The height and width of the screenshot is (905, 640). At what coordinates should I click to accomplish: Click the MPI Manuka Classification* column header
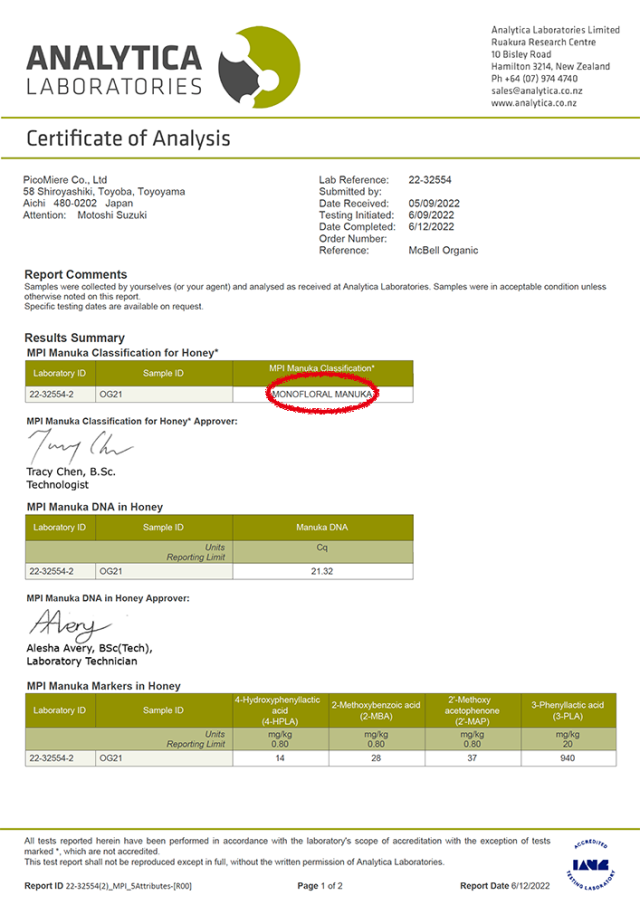tap(323, 373)
